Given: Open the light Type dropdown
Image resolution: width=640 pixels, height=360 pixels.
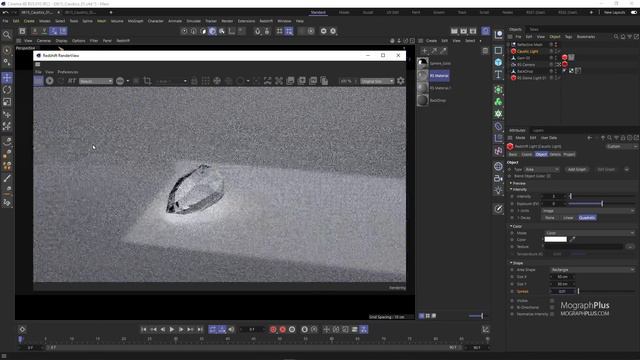Looking at the screenshot, I should pos(542,169).
